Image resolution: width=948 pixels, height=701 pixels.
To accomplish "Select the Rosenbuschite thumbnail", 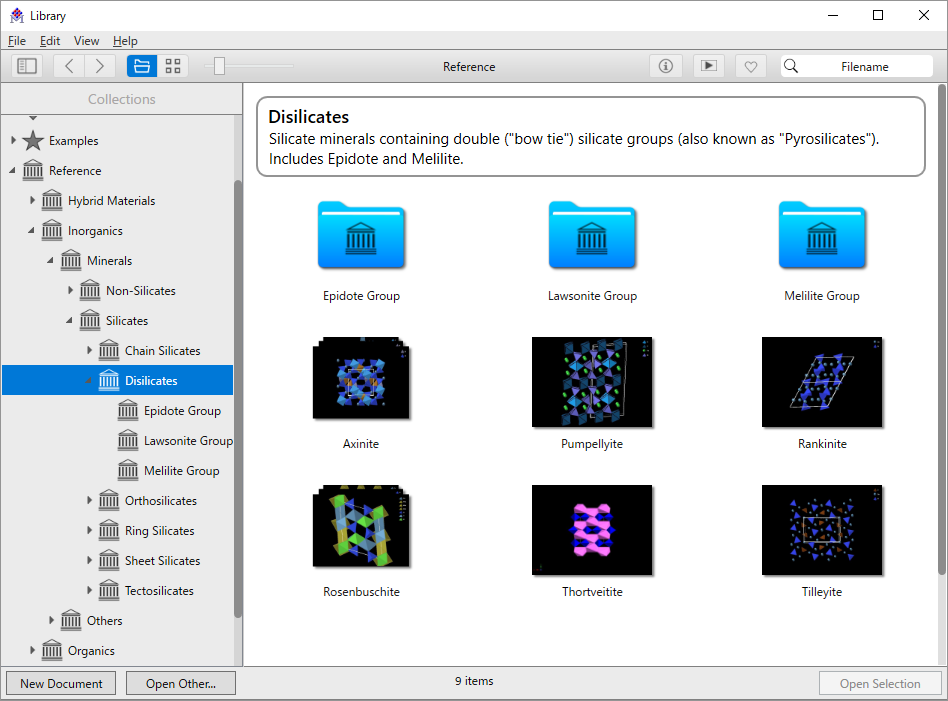I will (x=362, y=526).
